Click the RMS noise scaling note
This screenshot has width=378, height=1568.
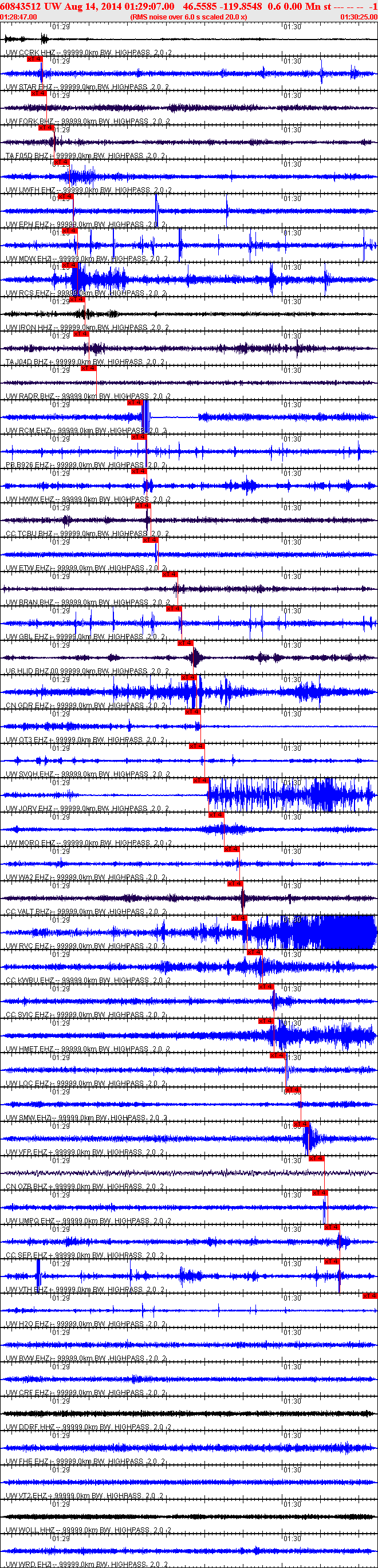pos(188,17)
